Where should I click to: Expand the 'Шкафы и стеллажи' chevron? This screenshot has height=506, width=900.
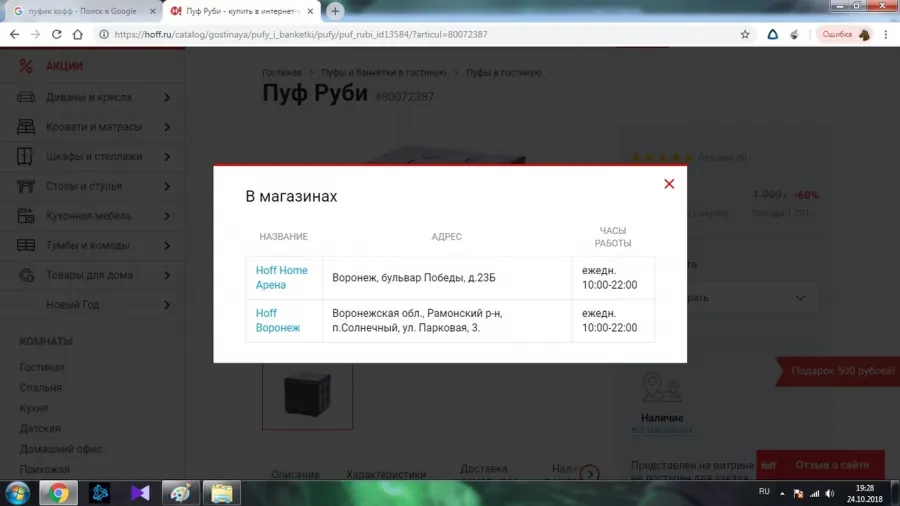(x=167, y=157)
